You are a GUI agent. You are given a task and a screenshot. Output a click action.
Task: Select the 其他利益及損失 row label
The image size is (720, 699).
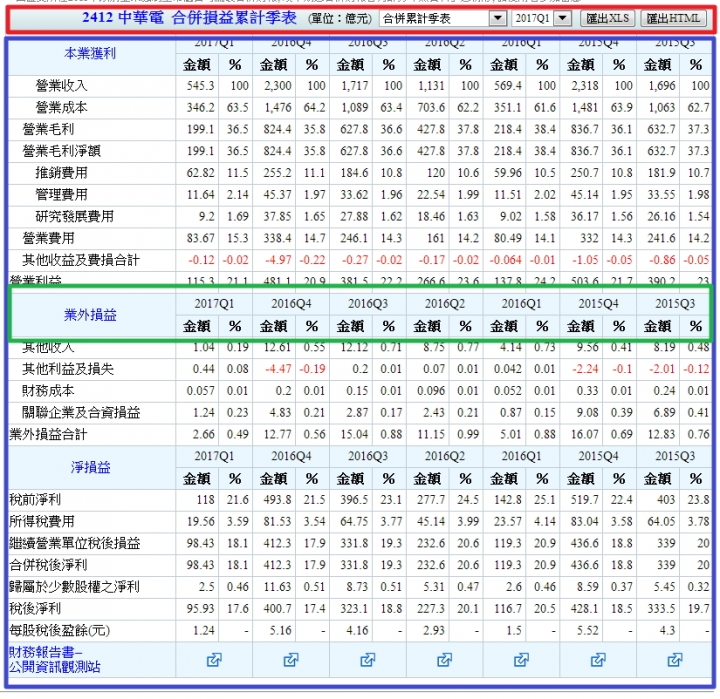pos(68,369)
